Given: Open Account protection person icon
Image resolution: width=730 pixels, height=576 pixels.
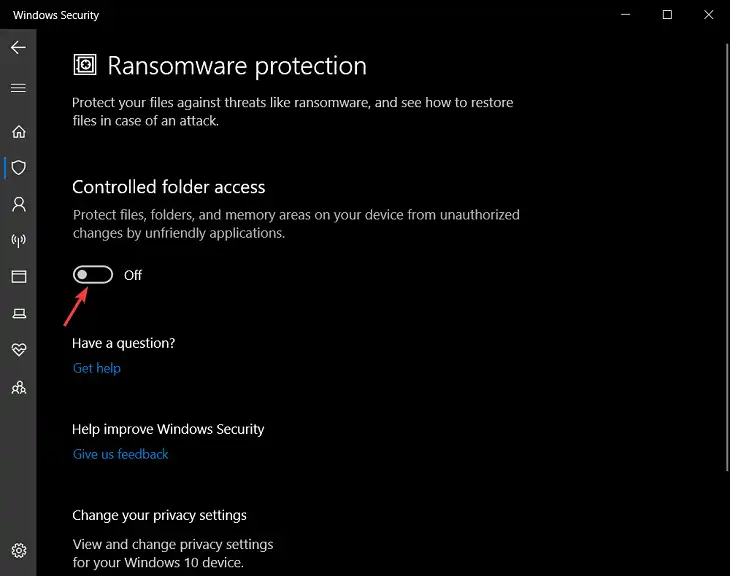Looking at the screenshot, I should 19,204.
